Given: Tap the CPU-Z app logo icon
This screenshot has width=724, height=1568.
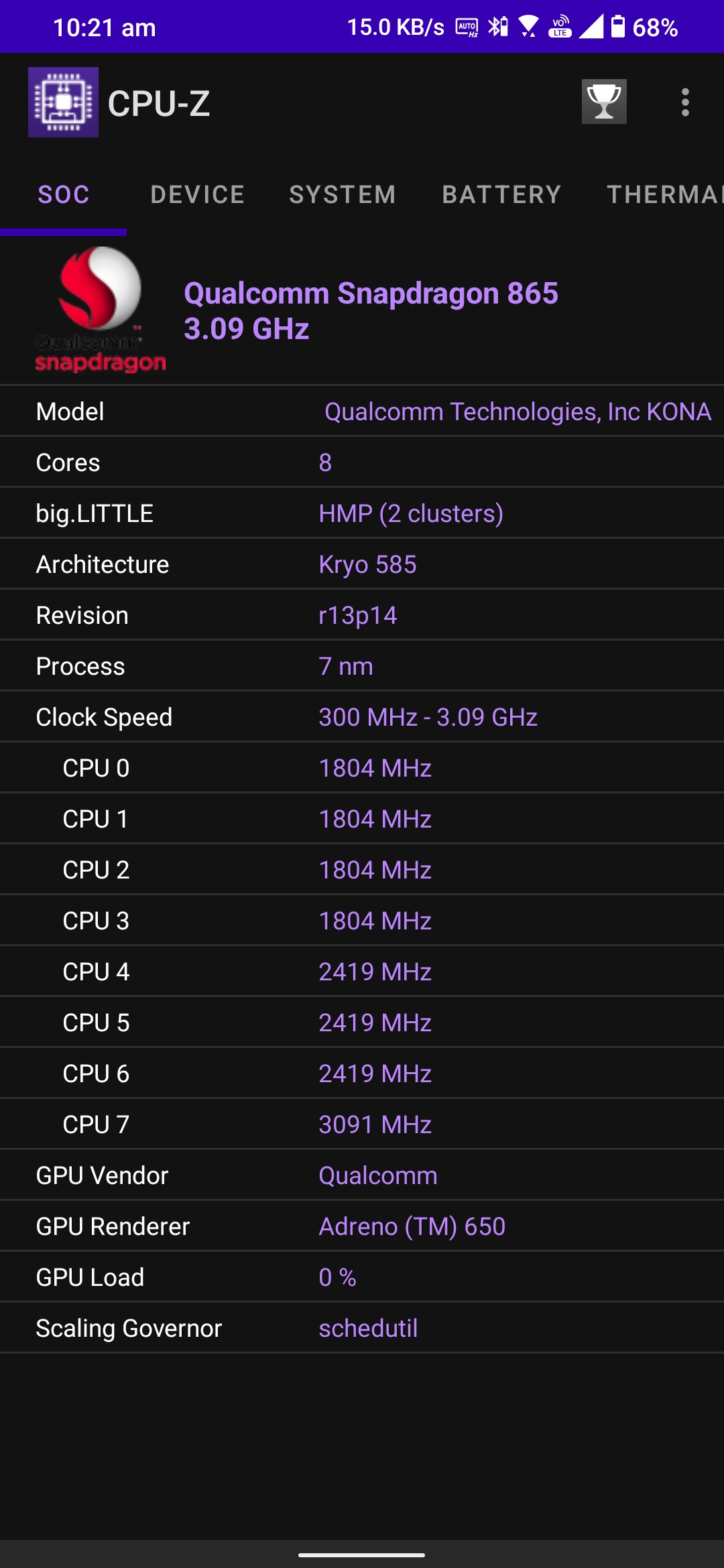Looking at the screenshot, I should click(63, 102).
